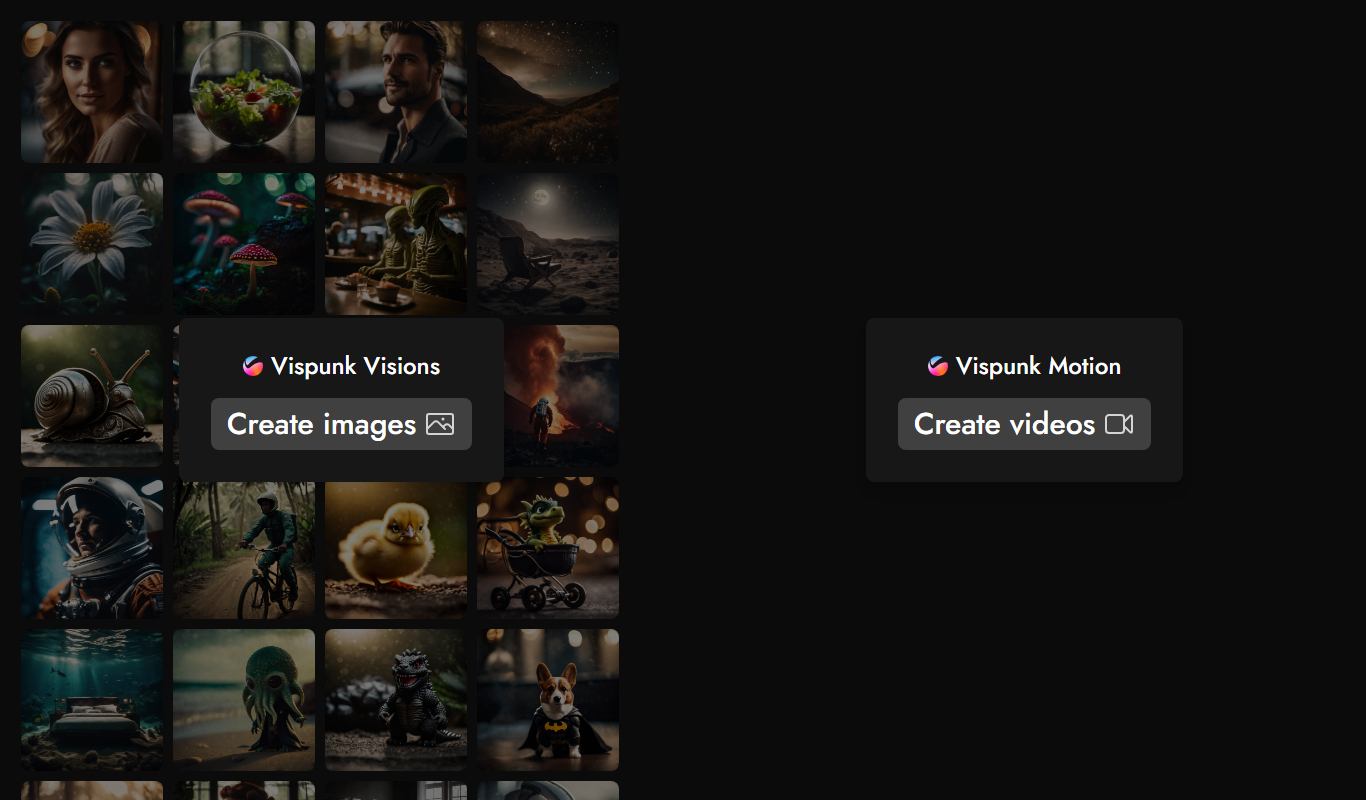Open the beach chair under moon thumbnail
Screen dimensions: 1366x800
(548, 244)
